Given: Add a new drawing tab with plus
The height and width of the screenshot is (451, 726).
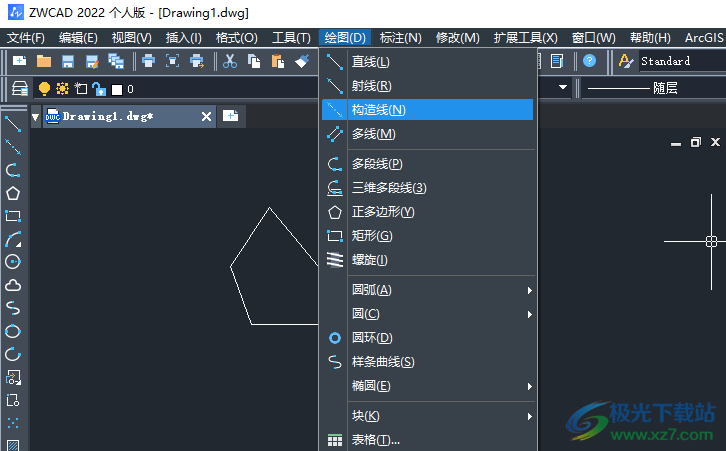Looking at the screenshot, I should click(x=231, y=116).
